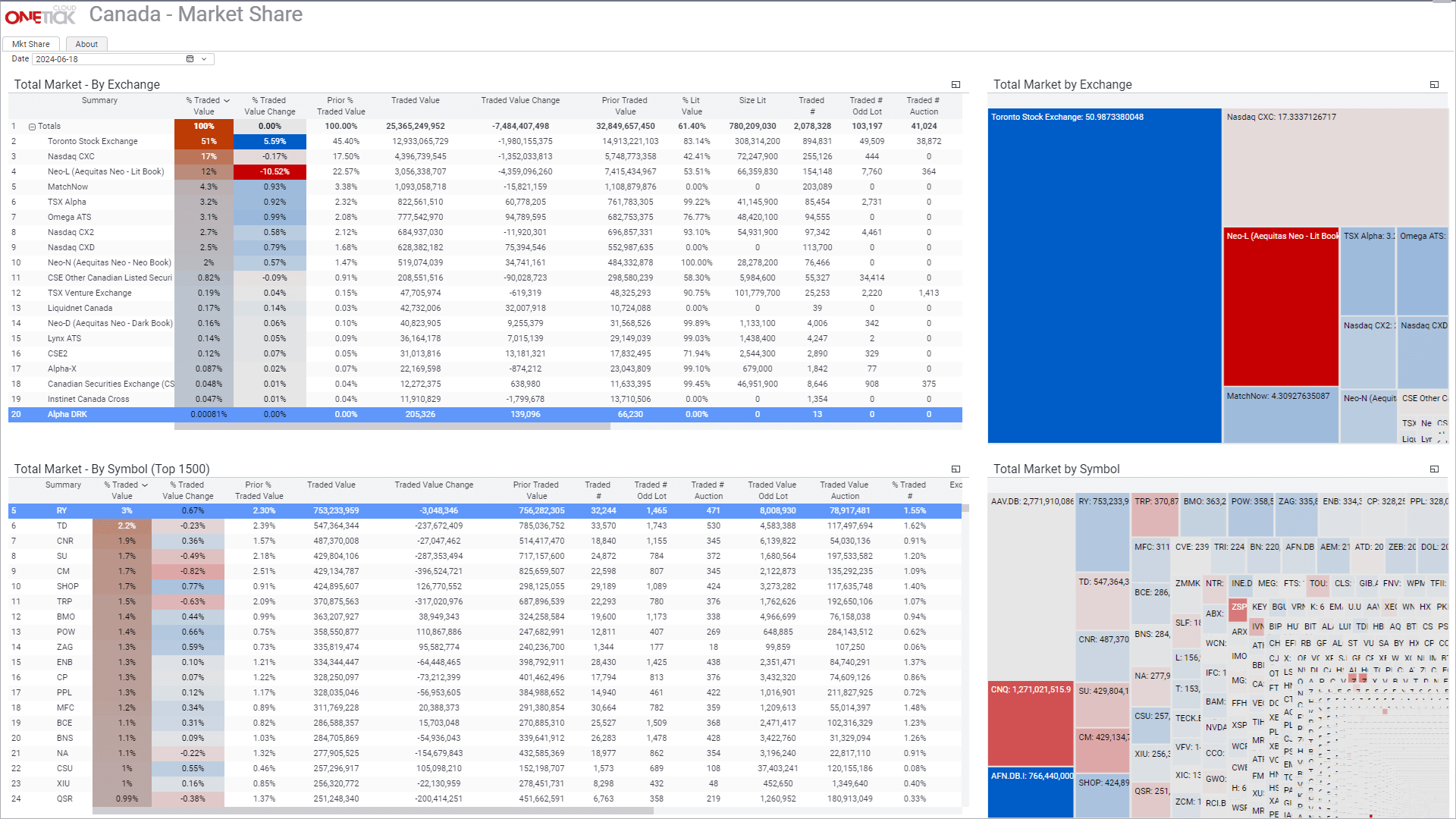Viewport: 1456px width, 819px height.
Task: Click the TRP symbol treemap tile
Action: point(1155,515)
